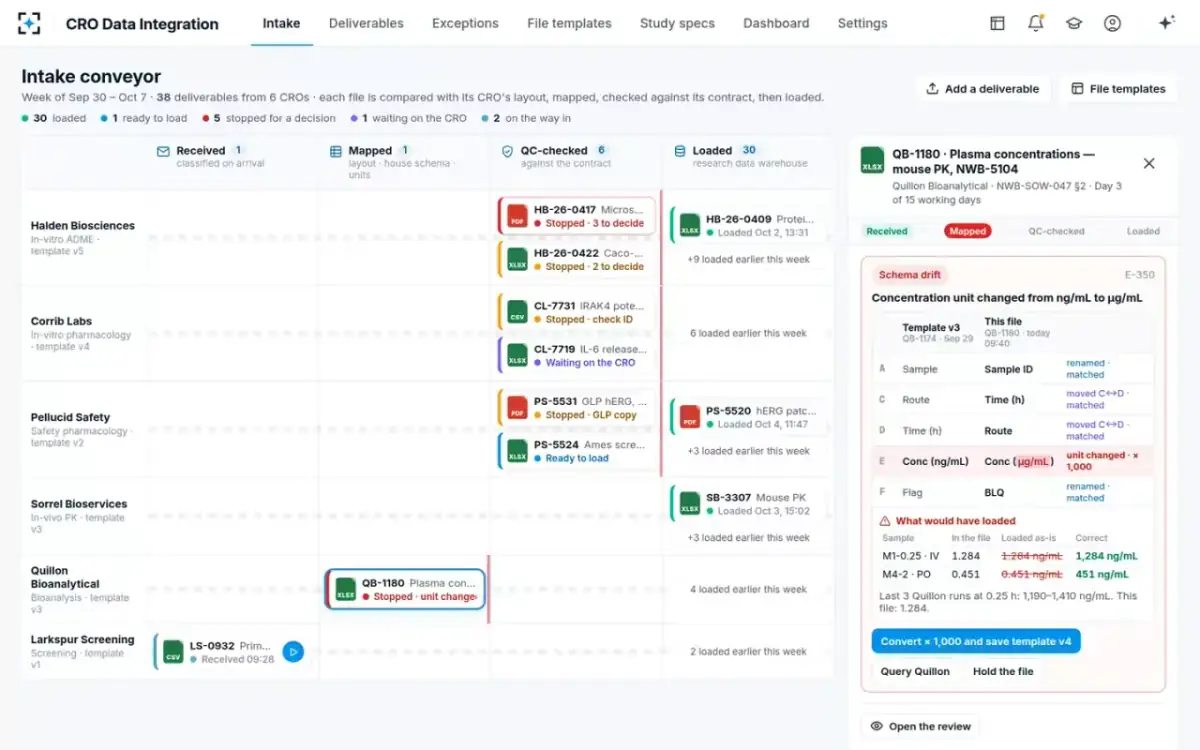Click the Query Quillon button
The width and height of the screenshot is (1200, 750).
coord(915,671)
